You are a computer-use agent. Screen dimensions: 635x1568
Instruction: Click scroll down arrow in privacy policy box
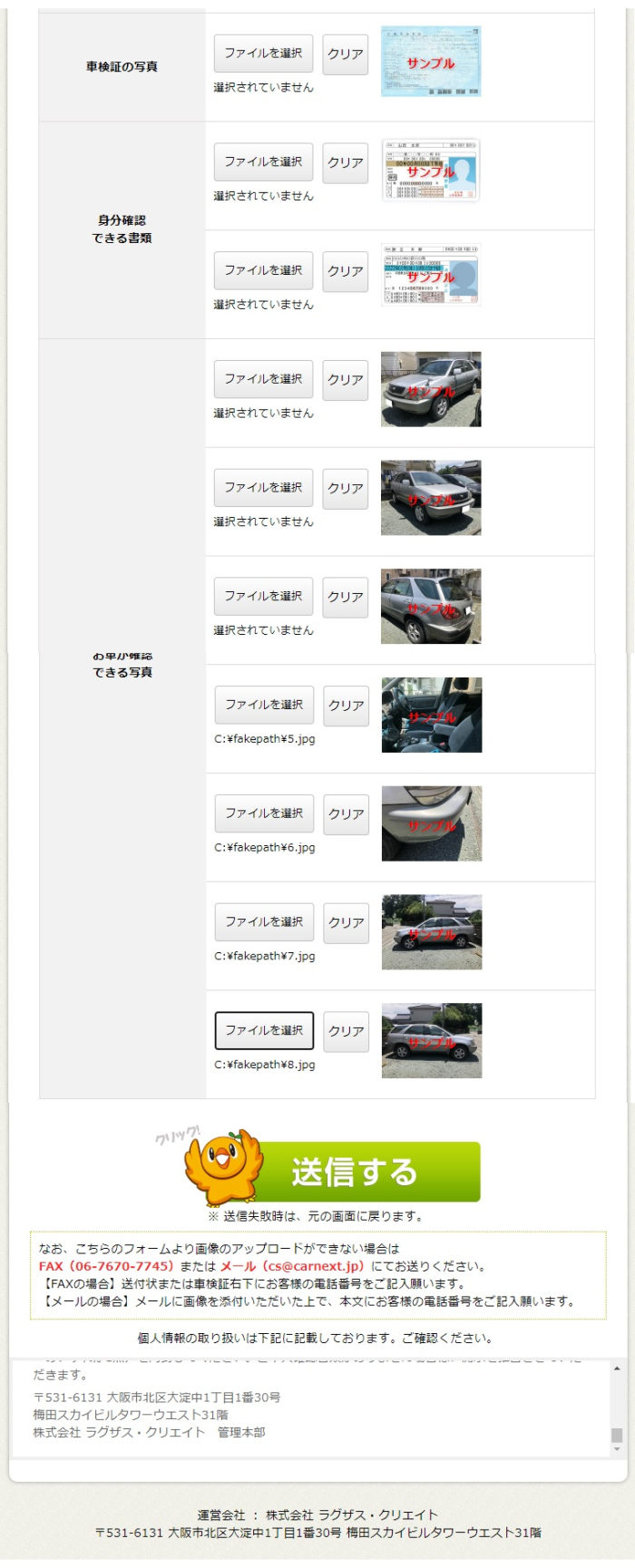click(x=617, y=1449)
